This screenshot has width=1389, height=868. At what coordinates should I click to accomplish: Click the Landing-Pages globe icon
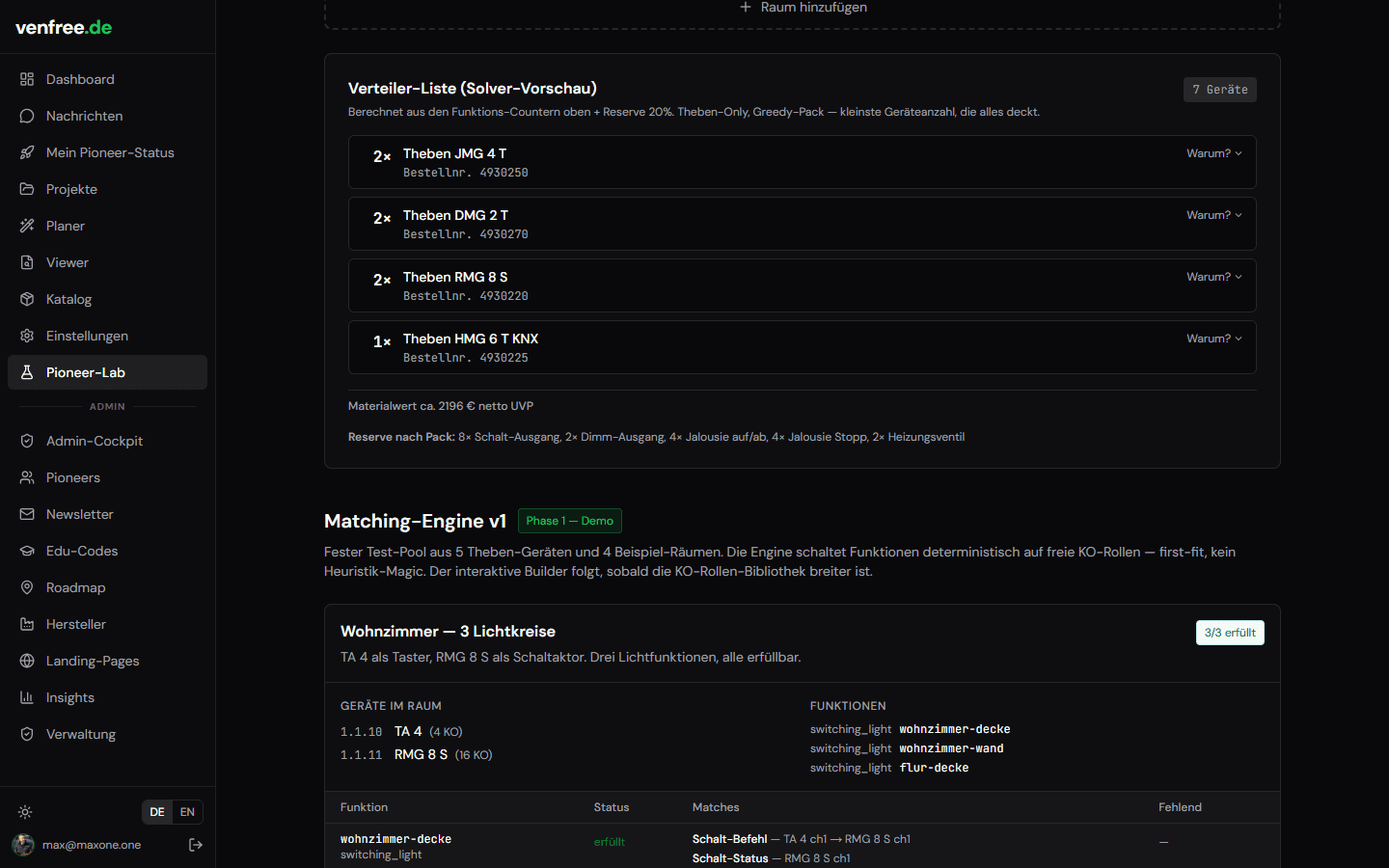(x=27, y=661)
